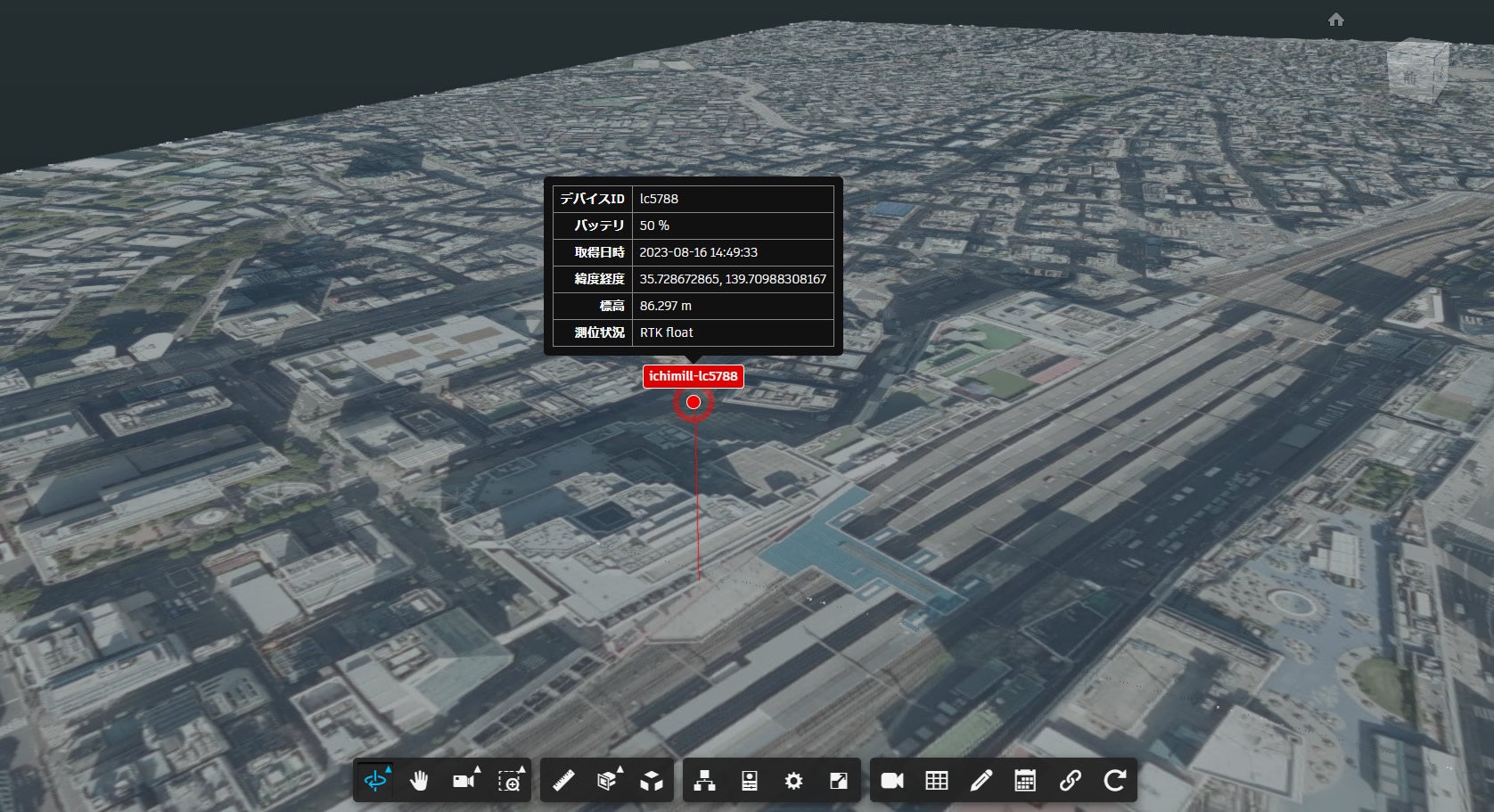This screenshot has width=1494, height=812.
Task: Click the chain link icon
Action: tap(1070, 781)
